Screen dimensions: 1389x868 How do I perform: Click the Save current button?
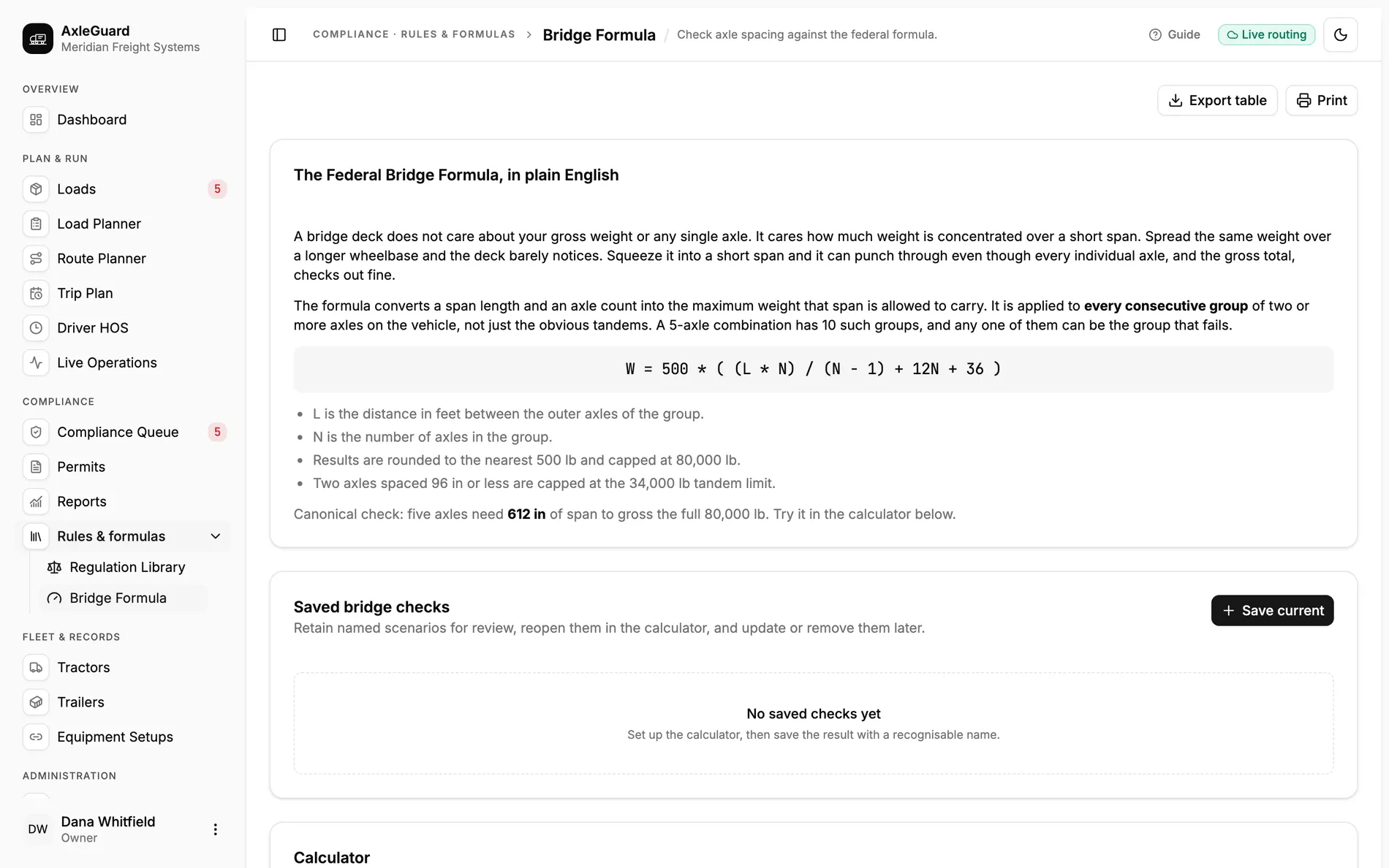coord(1272,610)
